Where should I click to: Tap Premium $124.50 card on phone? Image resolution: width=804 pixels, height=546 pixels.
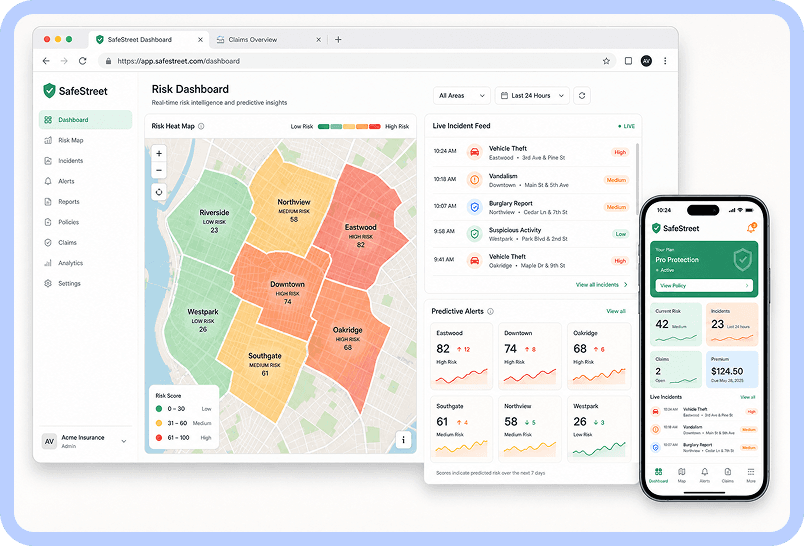(732, 369)
